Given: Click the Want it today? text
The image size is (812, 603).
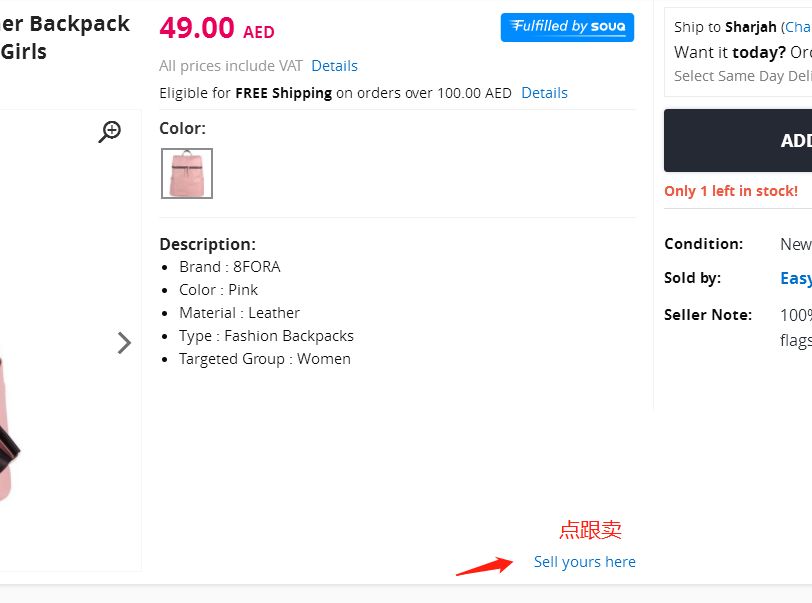Looking at the screenshot, I should (x=729, y=52).
